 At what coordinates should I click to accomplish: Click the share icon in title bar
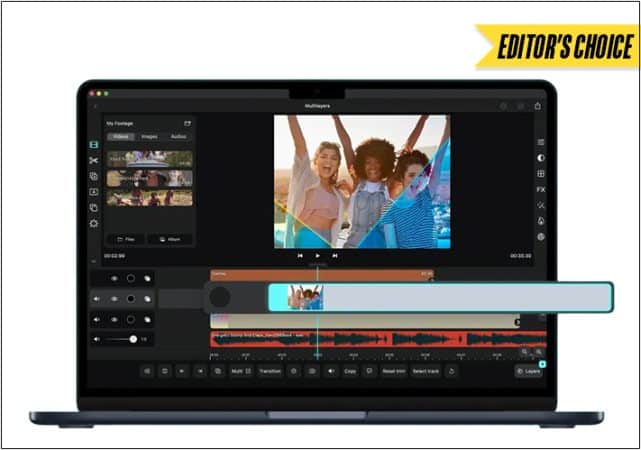coord(538,106)
